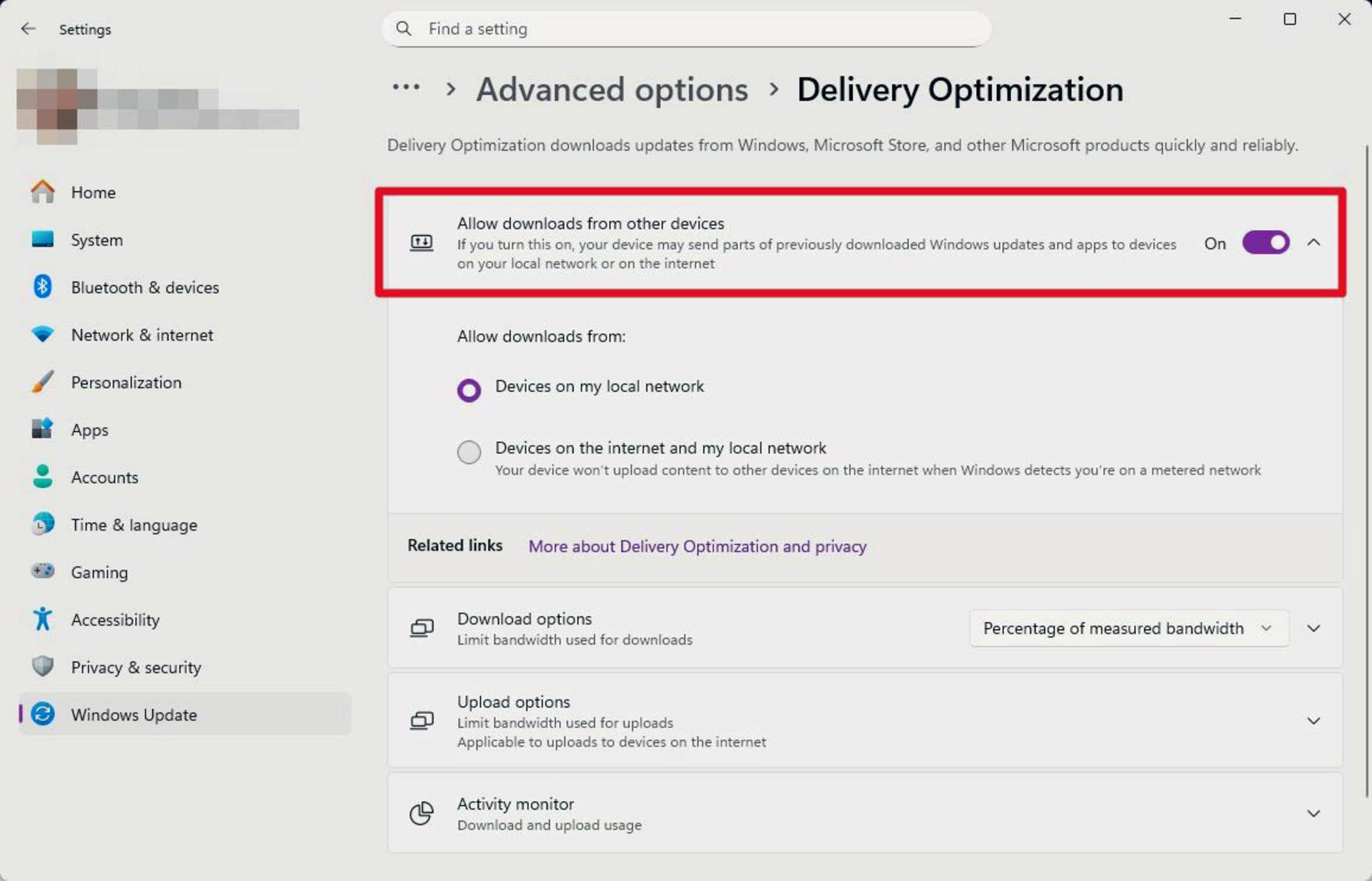Select Bluetooth & devices in the sidebar
1372x881 pixels.
coord(145,287)
